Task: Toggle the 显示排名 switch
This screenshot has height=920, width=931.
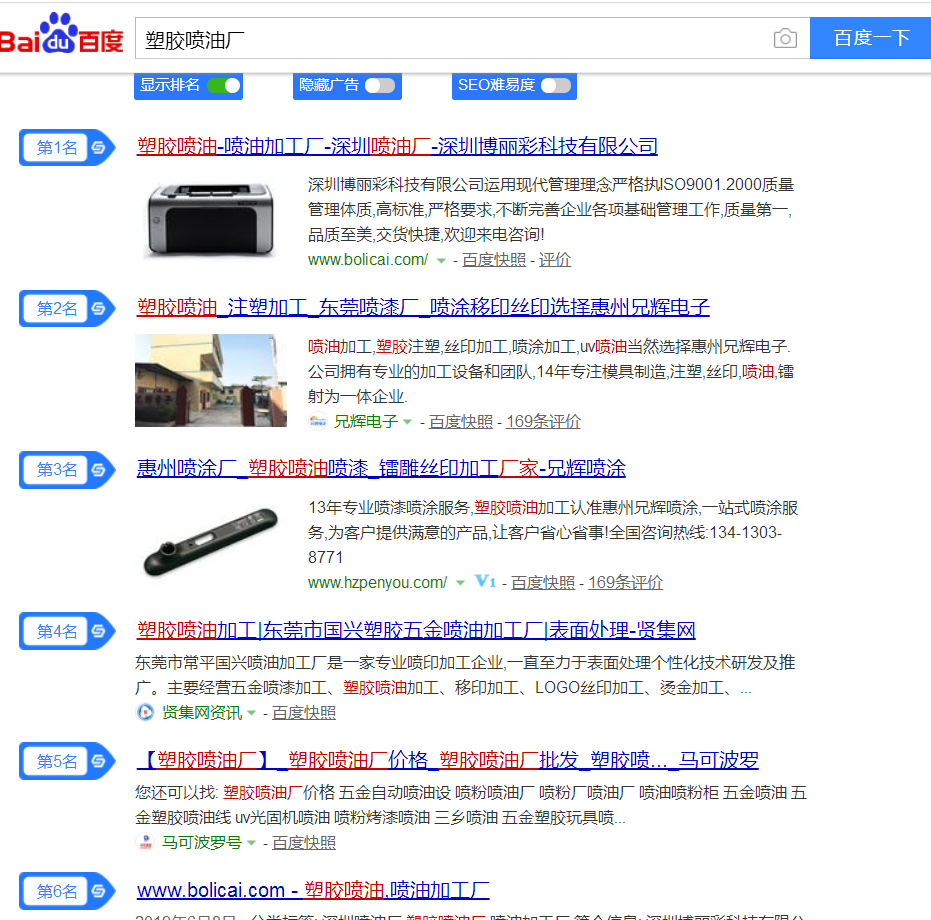Action: tap(224, 86)
